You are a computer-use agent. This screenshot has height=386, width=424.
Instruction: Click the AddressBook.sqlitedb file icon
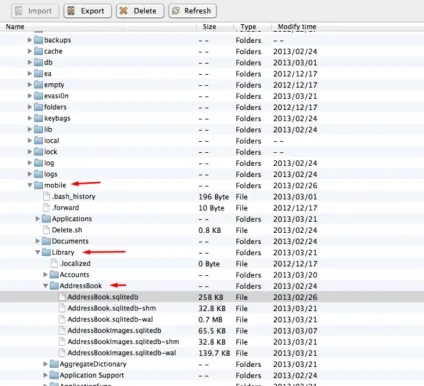click(x=62, y=297)
